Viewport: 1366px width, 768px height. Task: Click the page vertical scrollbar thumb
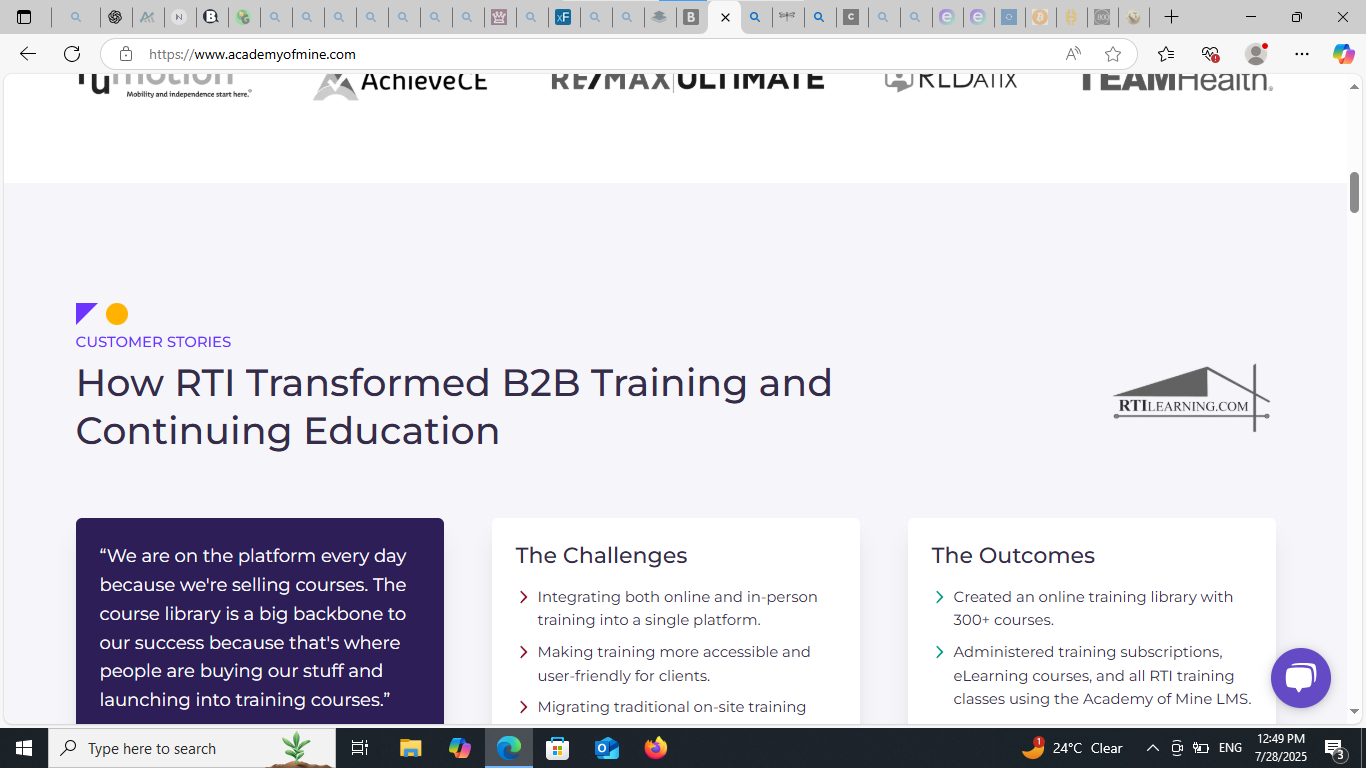pyautogui.click(x=1355, y=192)
